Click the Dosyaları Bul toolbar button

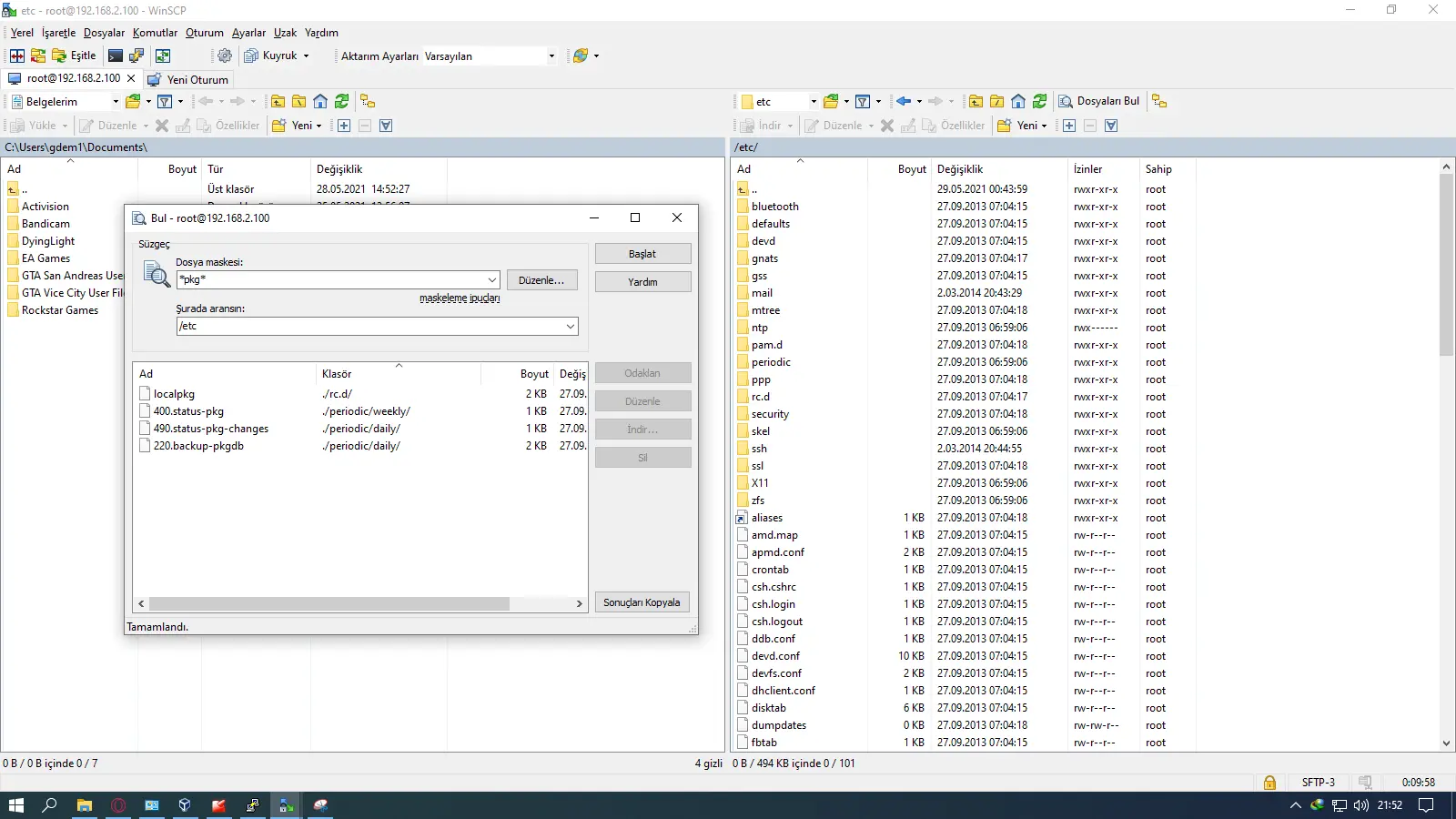1098,101
